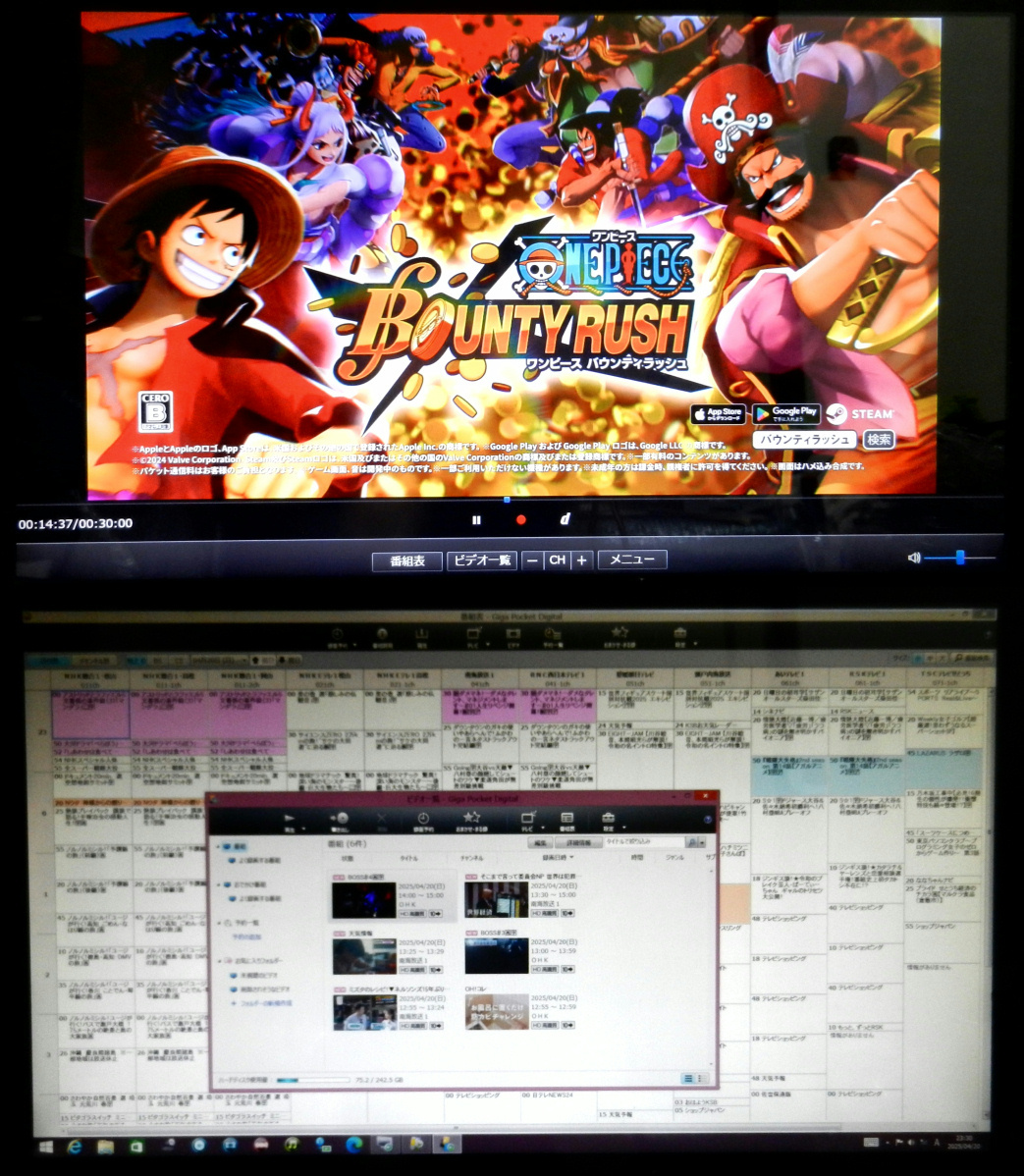Click the toolbox settings icon in video list
The width and height of the screenshot is (1024, 1176).
(608, 818)
